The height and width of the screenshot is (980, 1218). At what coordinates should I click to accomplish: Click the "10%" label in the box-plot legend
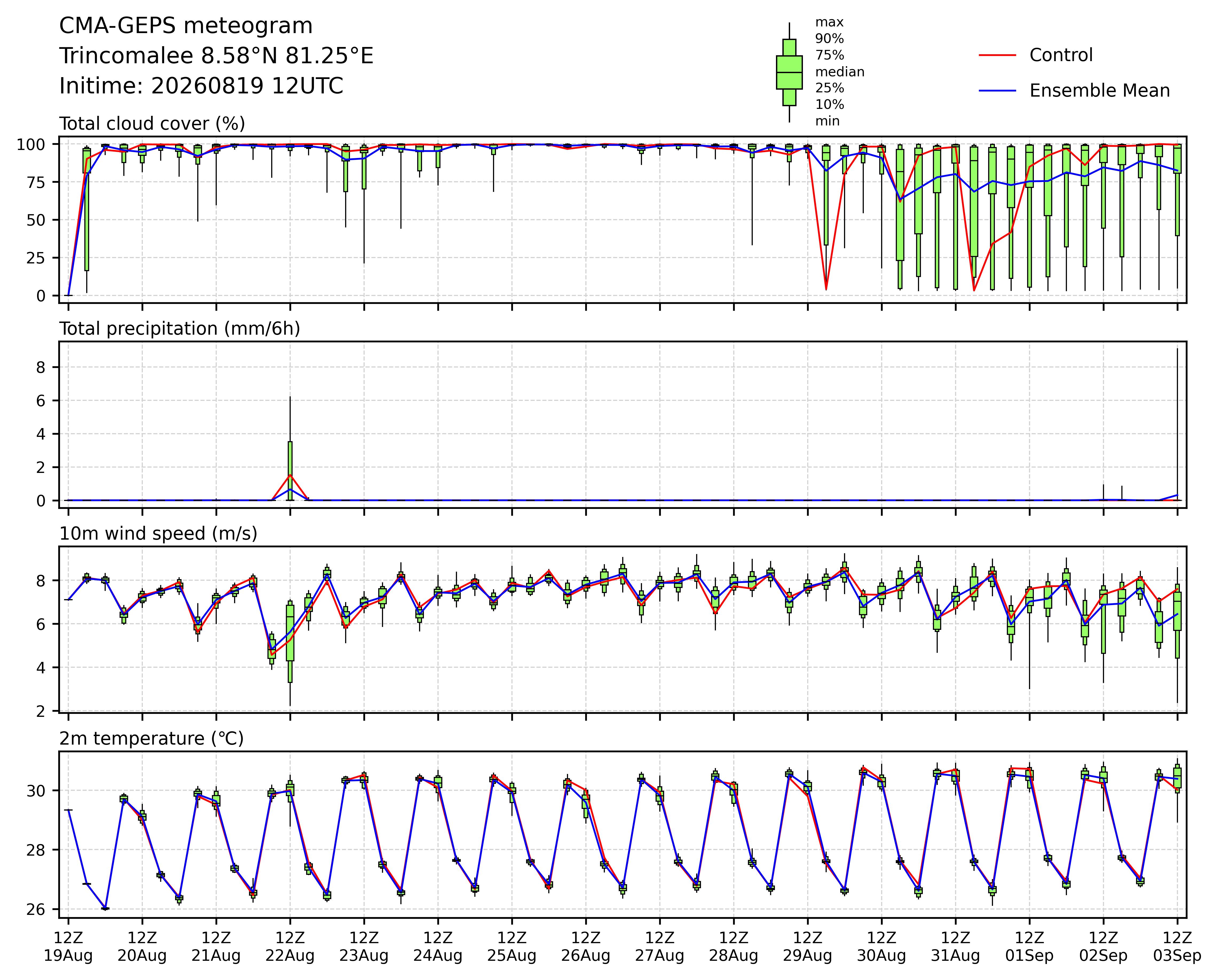829,105
